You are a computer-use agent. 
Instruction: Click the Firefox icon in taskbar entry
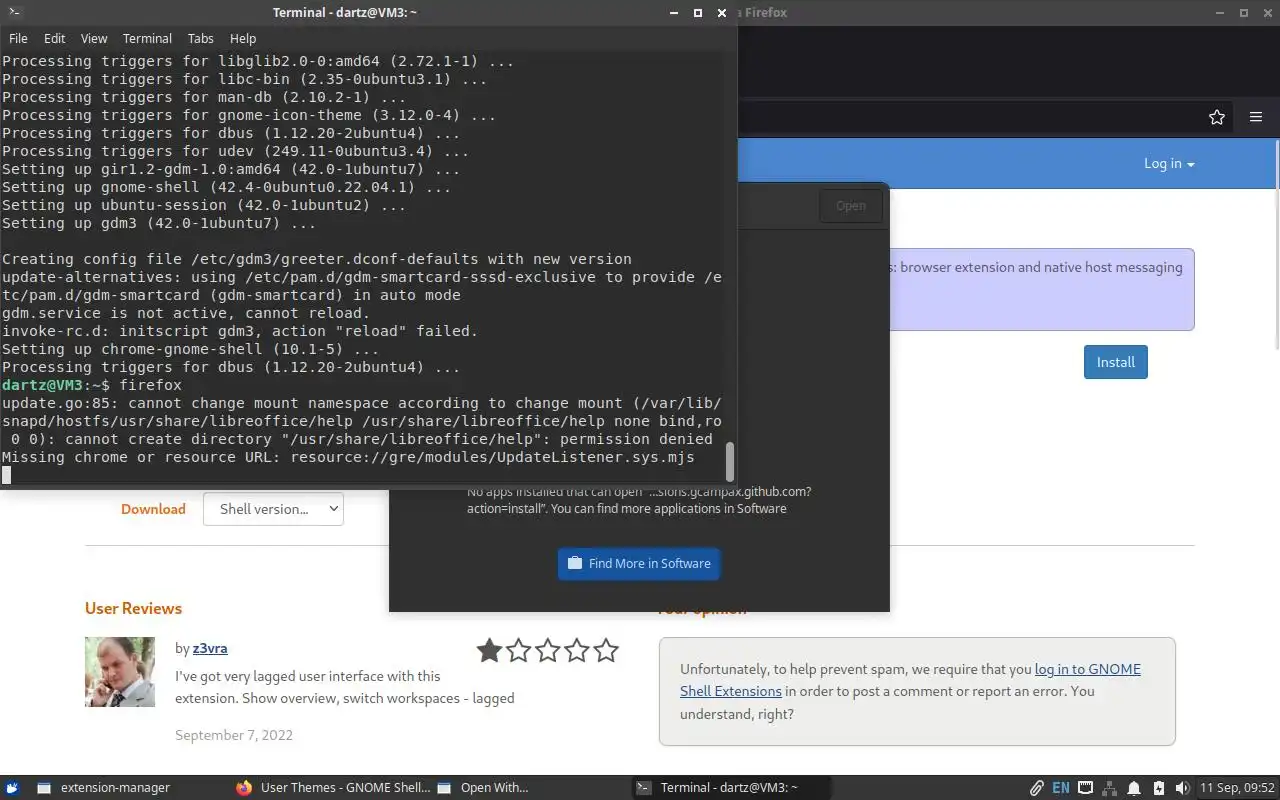pyautogui.click(x=244, y=788)
